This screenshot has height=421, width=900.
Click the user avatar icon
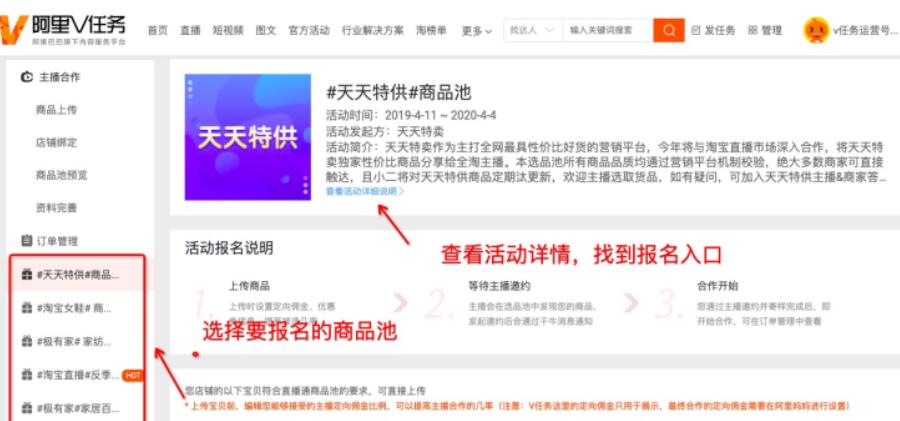pyautogui.click(x=816, y=30)
